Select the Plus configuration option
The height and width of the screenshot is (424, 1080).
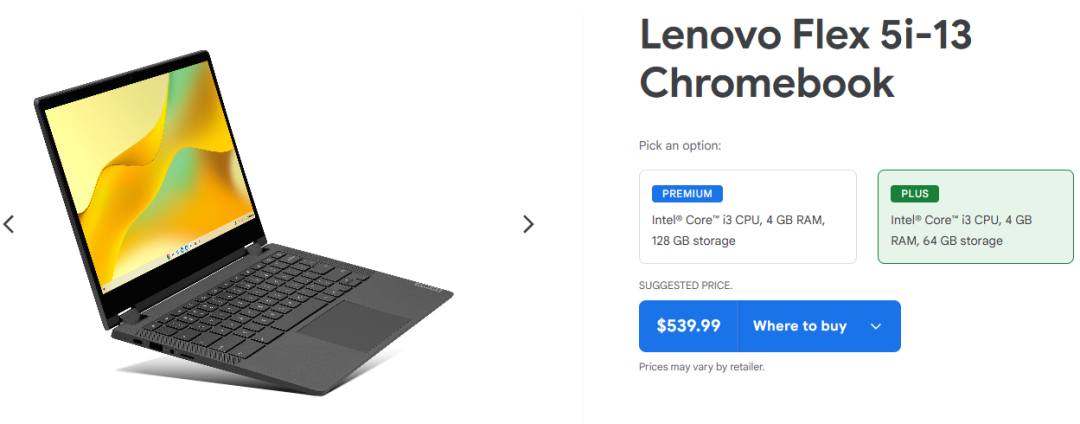pos(974,217)
